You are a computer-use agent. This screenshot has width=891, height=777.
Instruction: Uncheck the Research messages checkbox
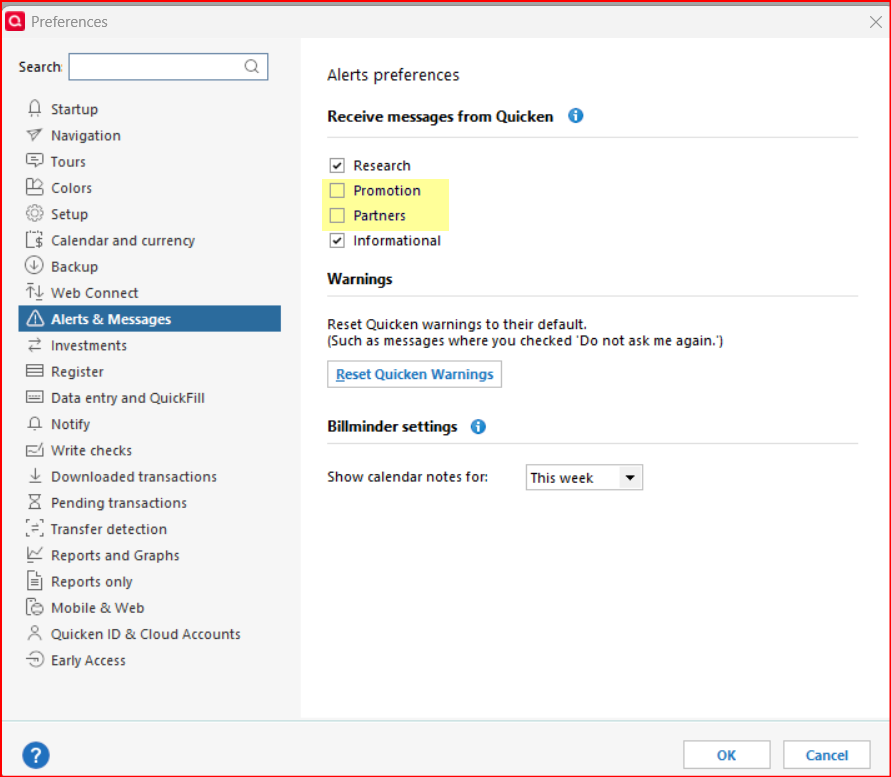point(337,165)
